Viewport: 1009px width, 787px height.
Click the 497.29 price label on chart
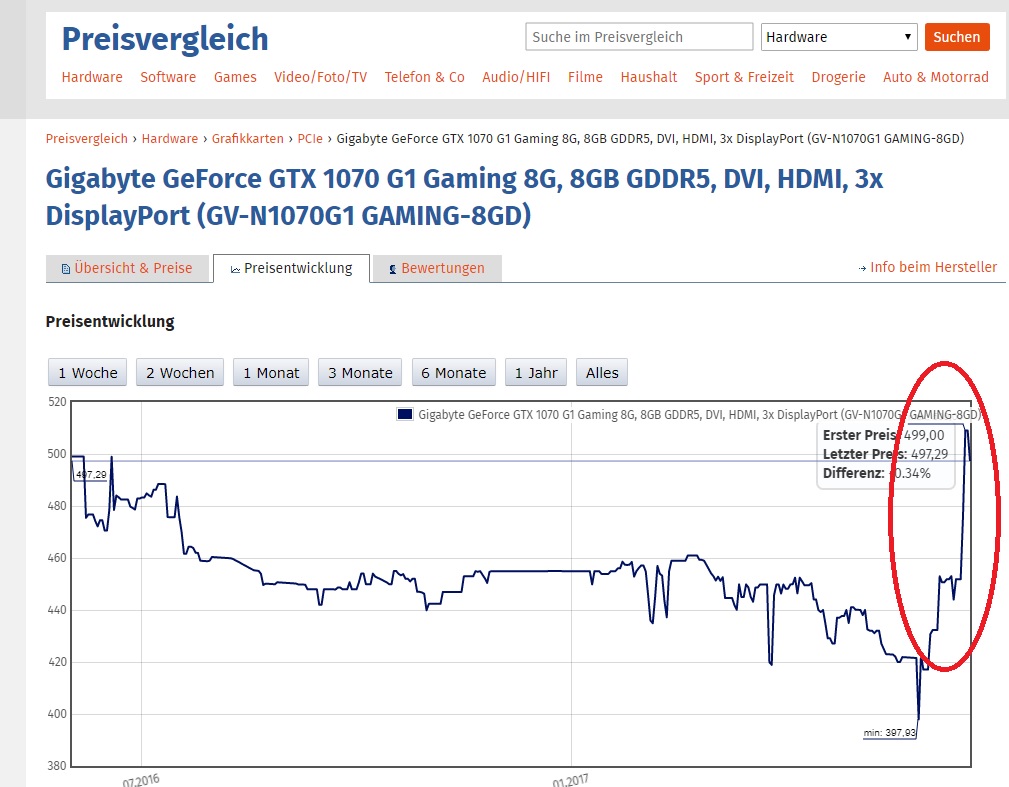click(91, 475)
